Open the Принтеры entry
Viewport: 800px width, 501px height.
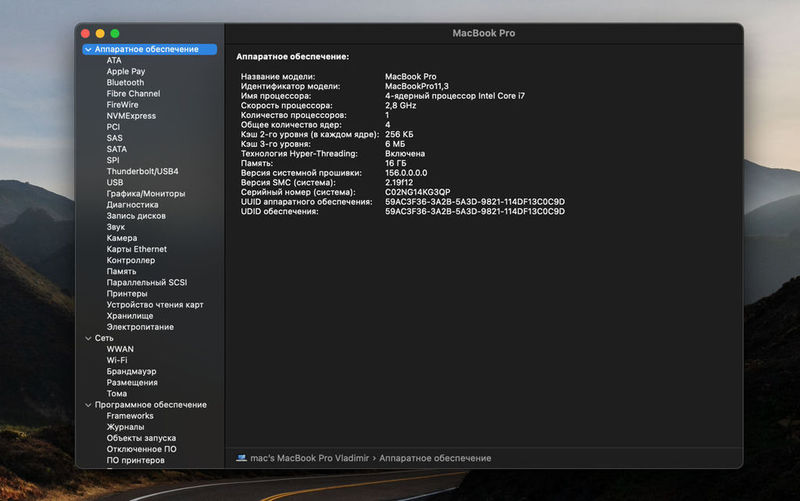pos(127,294)
